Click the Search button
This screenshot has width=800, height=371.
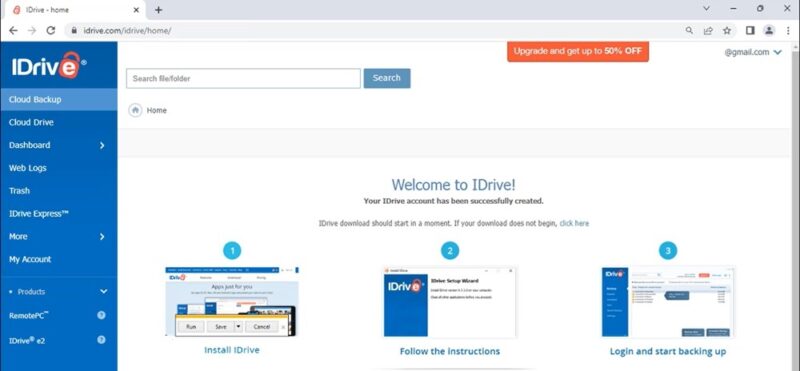387,78
